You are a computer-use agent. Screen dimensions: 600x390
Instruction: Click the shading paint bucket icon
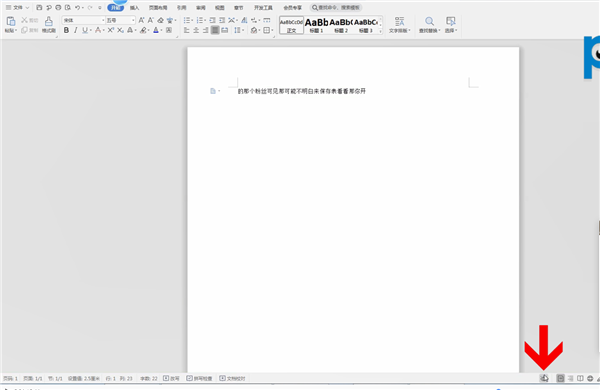(x=254, y=30)
